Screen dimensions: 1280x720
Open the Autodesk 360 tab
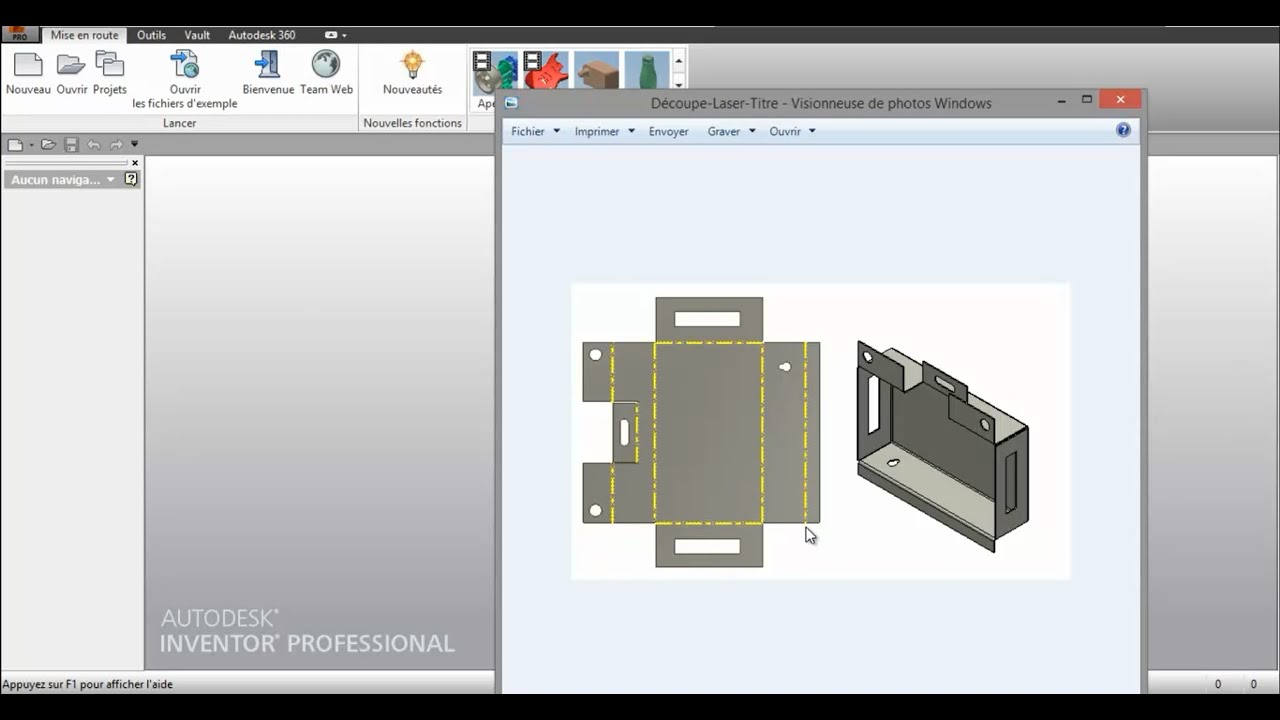(262, 35)
